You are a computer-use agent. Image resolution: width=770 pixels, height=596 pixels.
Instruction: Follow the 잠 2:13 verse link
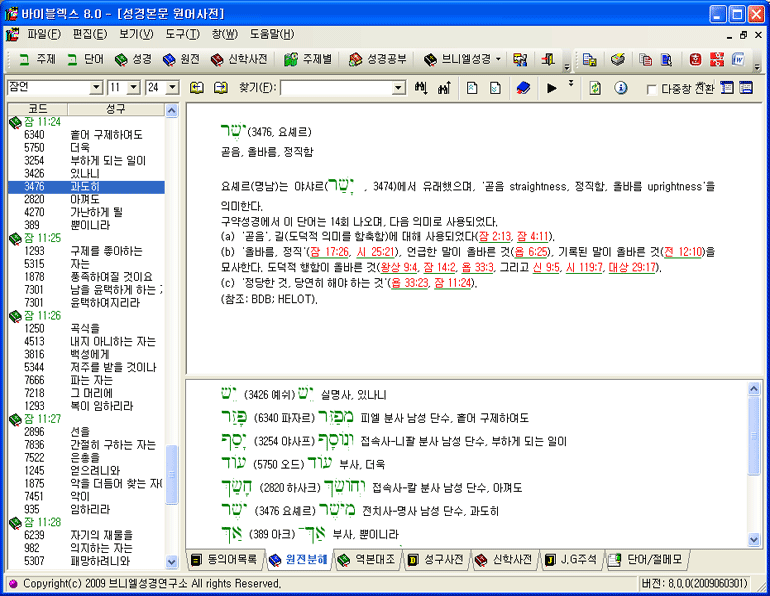pyautogui.click(x=495, y=236)
